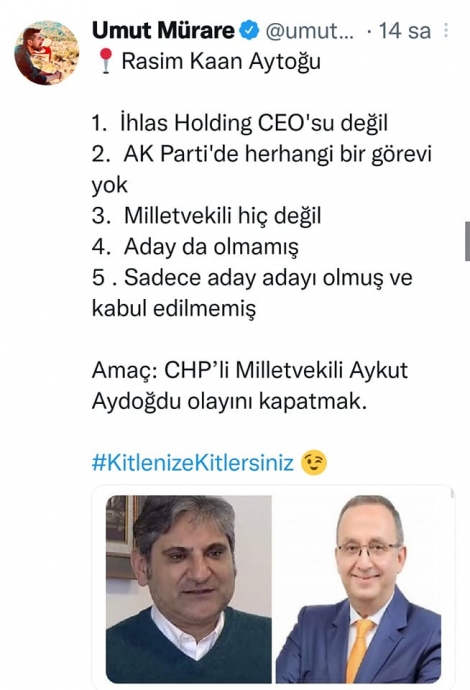Click the red pushpin emoji
The width and height of the screenshot is (470, 690).
[105, 61]
